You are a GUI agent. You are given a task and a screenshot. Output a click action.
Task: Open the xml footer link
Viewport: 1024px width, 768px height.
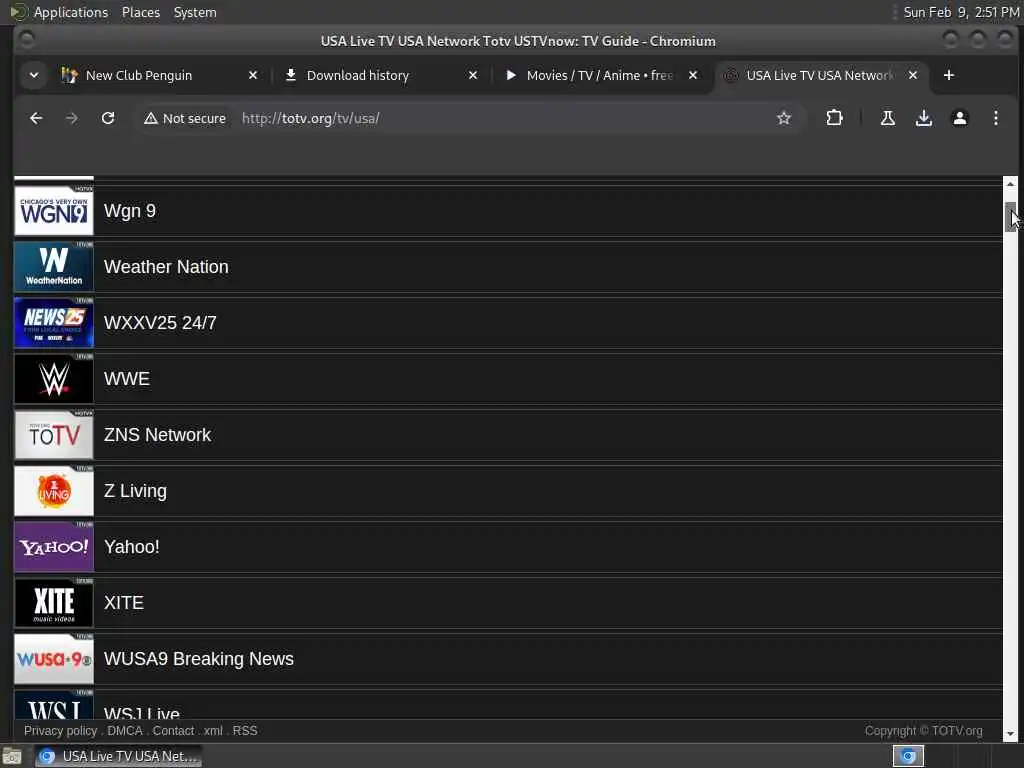pyautogui.click(x=213, y=731)
